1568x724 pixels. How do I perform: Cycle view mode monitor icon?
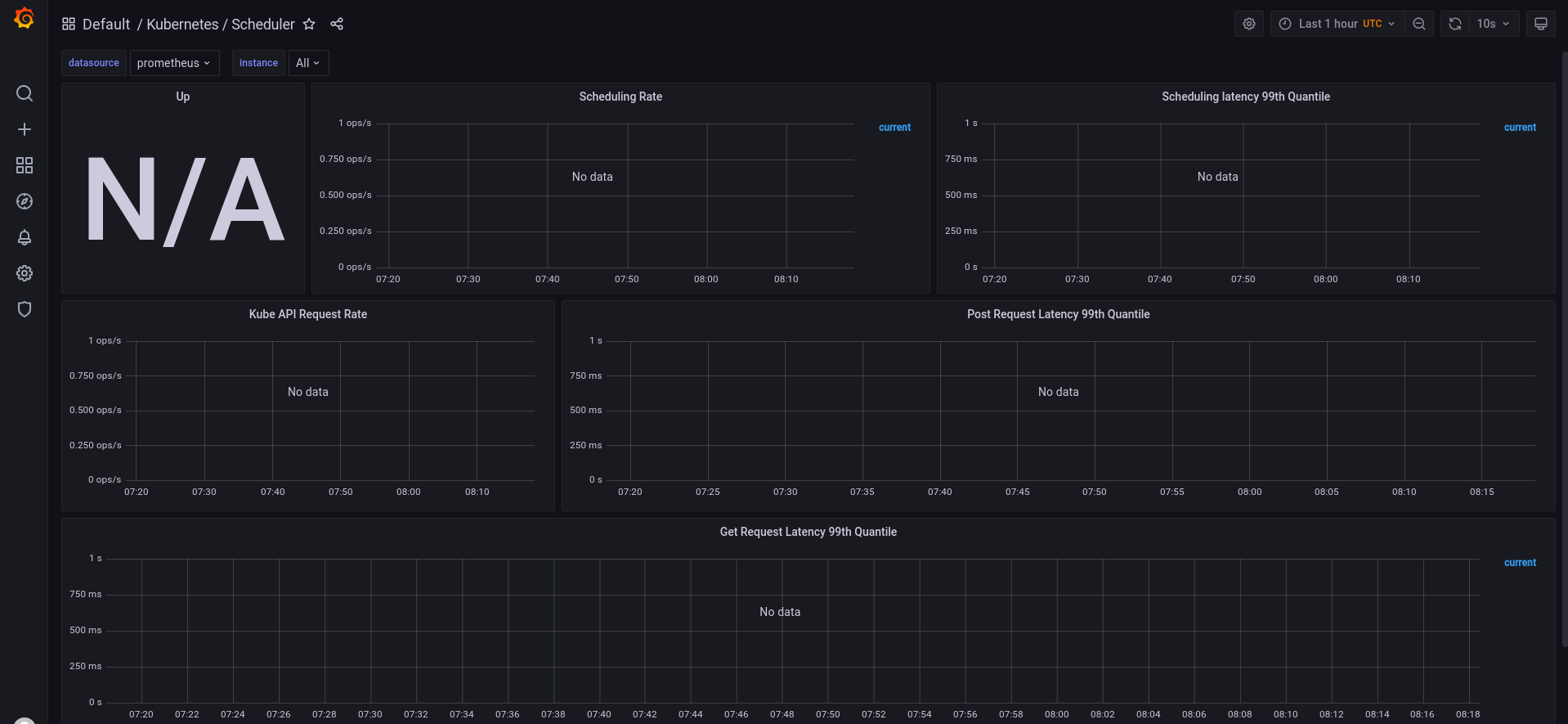pos(1541,24)
